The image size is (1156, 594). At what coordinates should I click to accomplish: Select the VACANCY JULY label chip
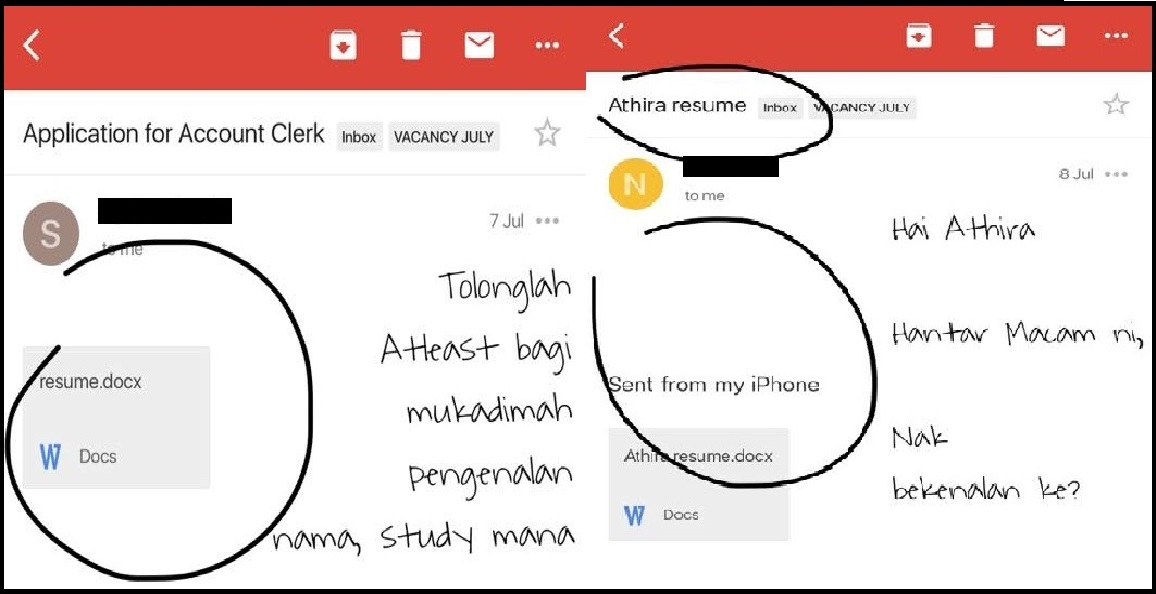pyautogui.click(x=444, y=137)
